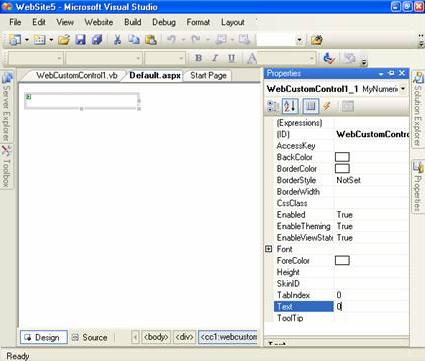Click the Foreground Color A icon
425x361 pixels.
point(252,58)
